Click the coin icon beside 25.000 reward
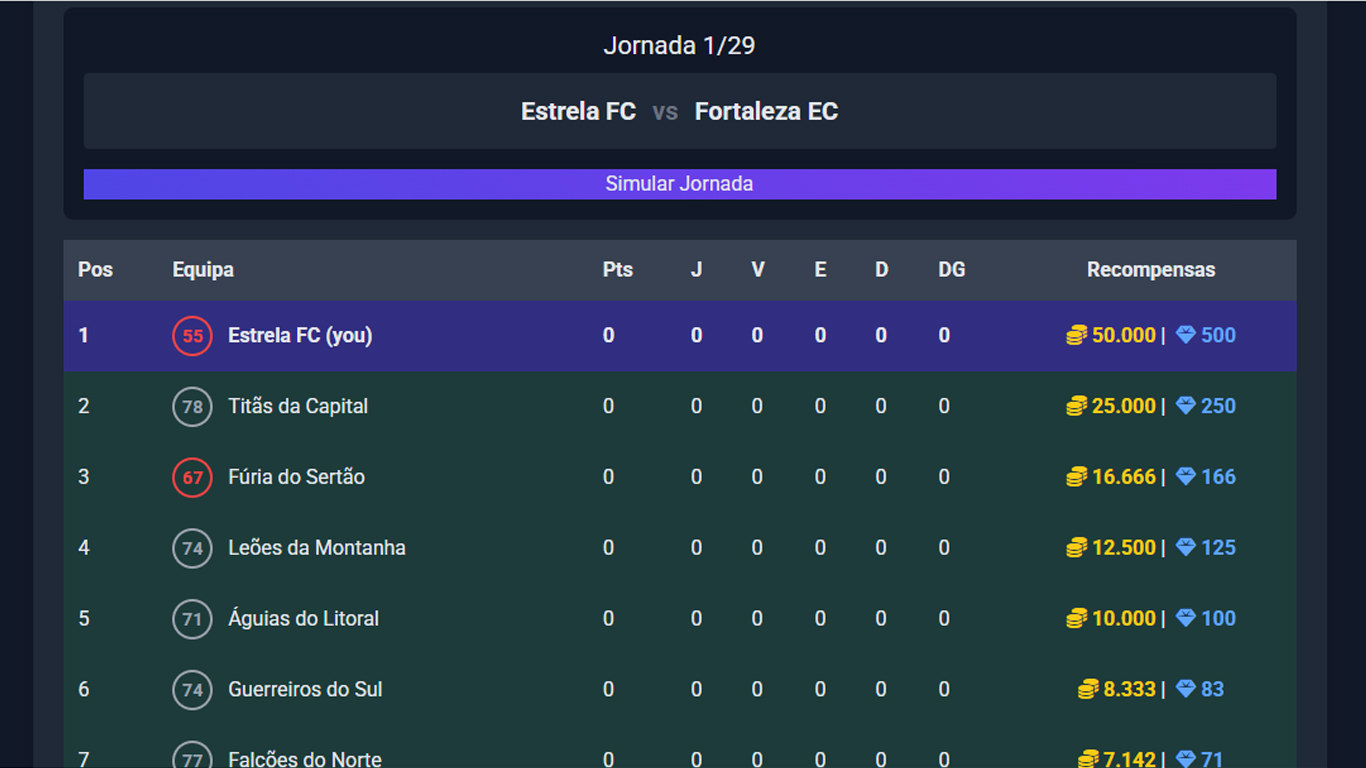Screen dimensions: 1366x768 1076,406
